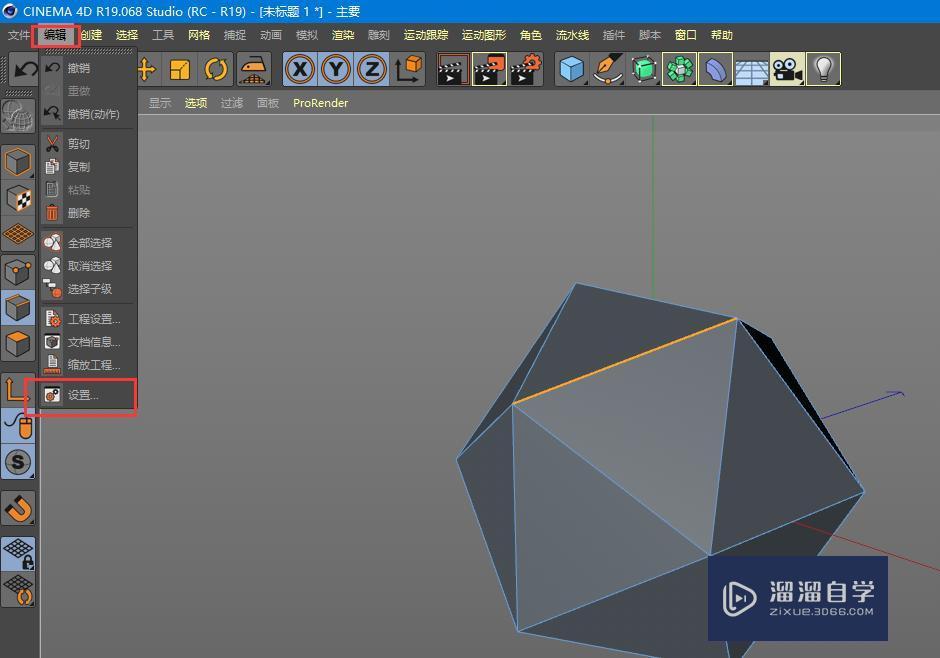Image resolution: width=940 pixels, height=658 pixels.
Task: Open the 渲染 menu in the menu bar
Action: pyautogui.click(x=342, y=34)
